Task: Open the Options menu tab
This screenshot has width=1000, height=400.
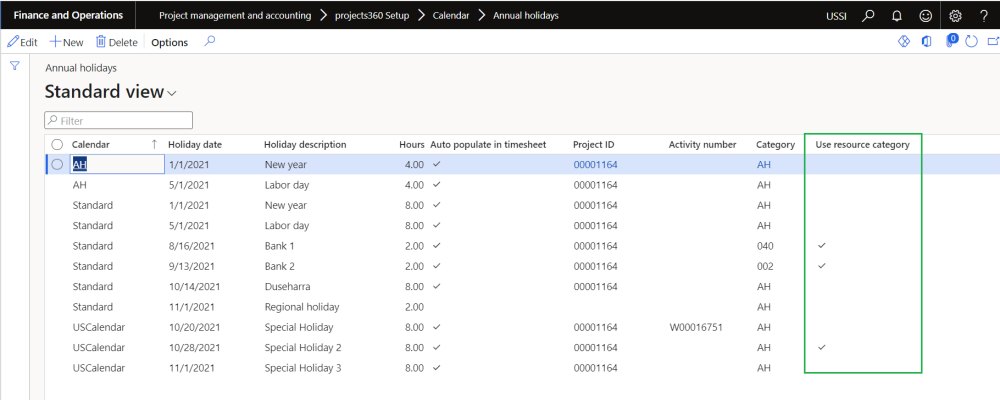Action: [x=169, y=42]
